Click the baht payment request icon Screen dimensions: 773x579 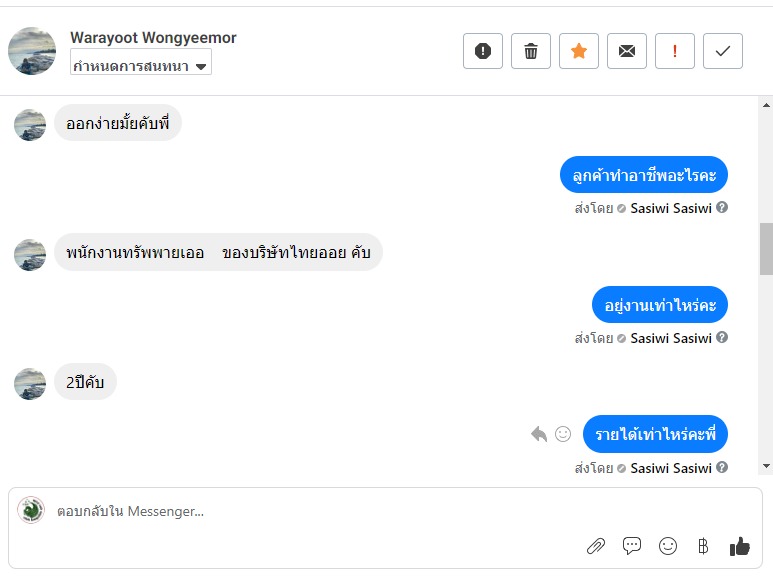point(703,546)
